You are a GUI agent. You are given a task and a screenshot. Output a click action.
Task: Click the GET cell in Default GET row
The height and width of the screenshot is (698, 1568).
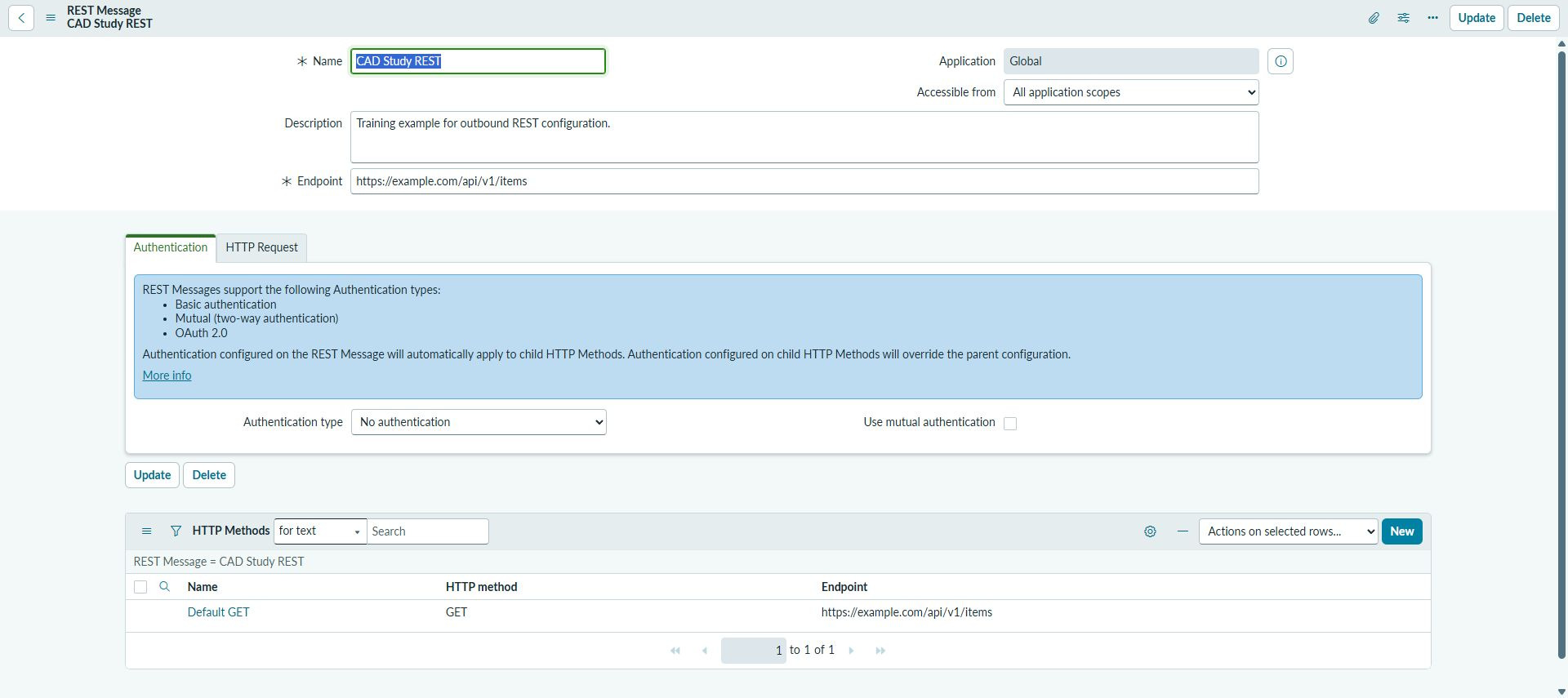(457, 612)
